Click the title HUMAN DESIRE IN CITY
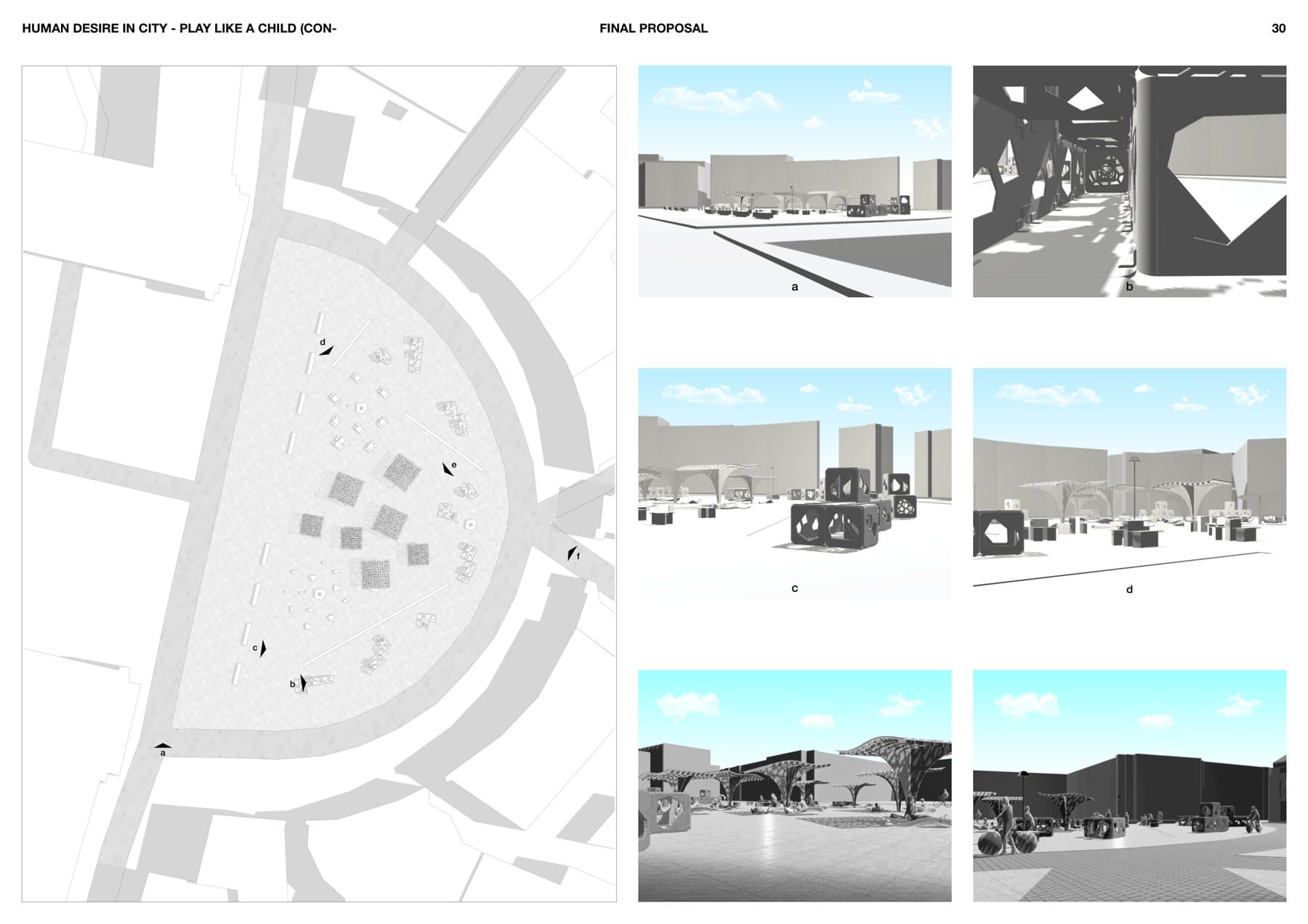1308x924 pixels. click(94, 28)
